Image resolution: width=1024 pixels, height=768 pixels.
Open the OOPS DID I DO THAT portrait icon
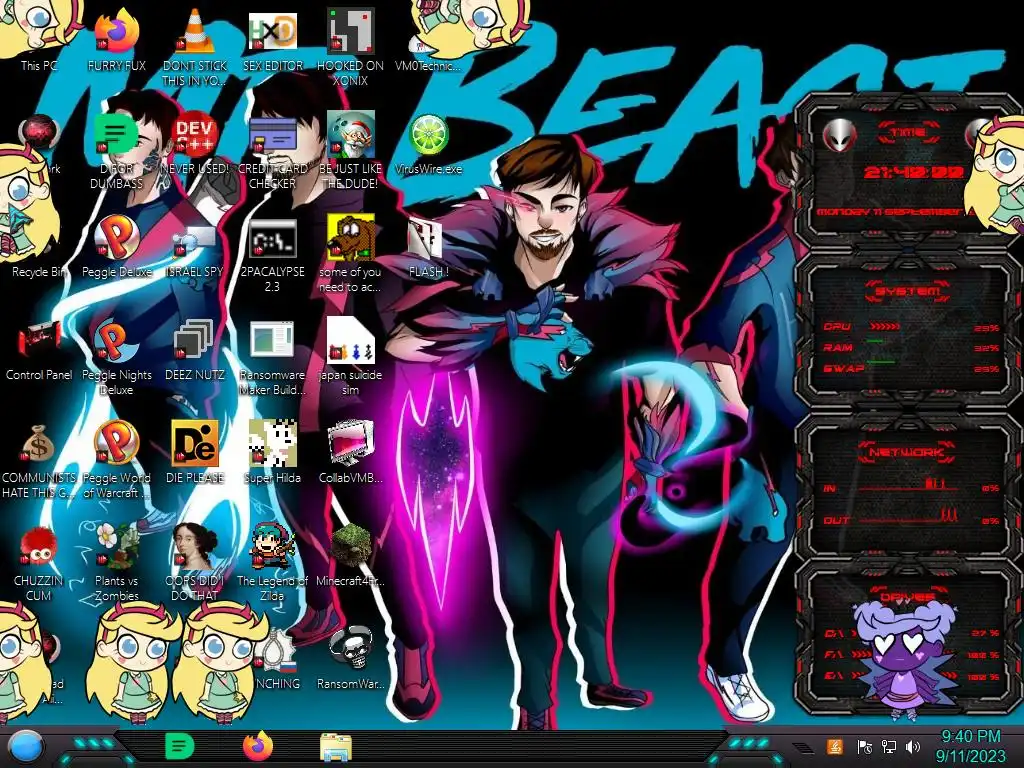(x=195, y=562)
